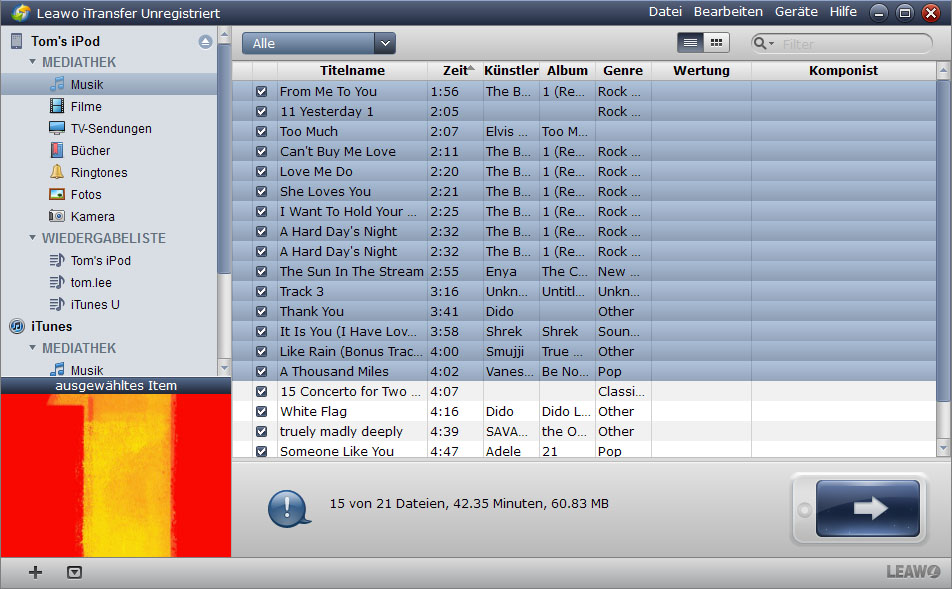Viewport: 952px width, 589px height.
Task: Open the Bearbeiten menu
Action: click(x=728, y=12)
